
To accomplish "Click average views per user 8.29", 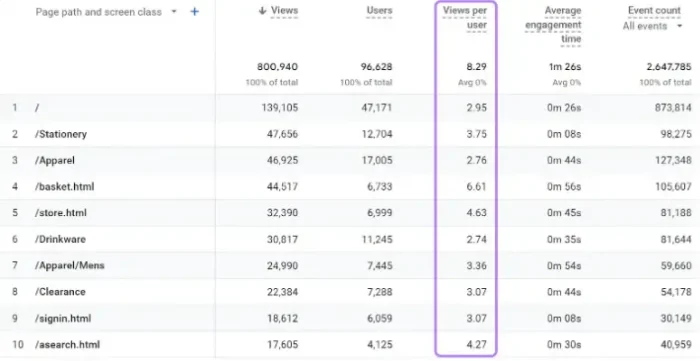I will pos(476,67).
